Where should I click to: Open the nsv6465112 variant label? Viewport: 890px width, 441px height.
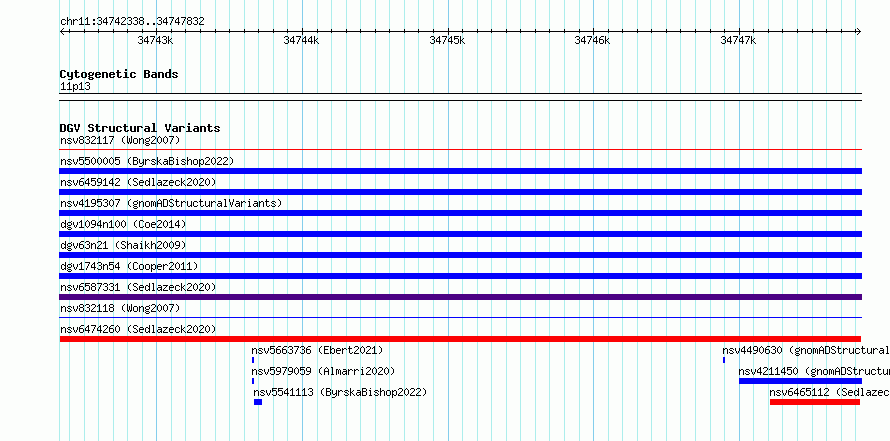(x=829, y=392)
